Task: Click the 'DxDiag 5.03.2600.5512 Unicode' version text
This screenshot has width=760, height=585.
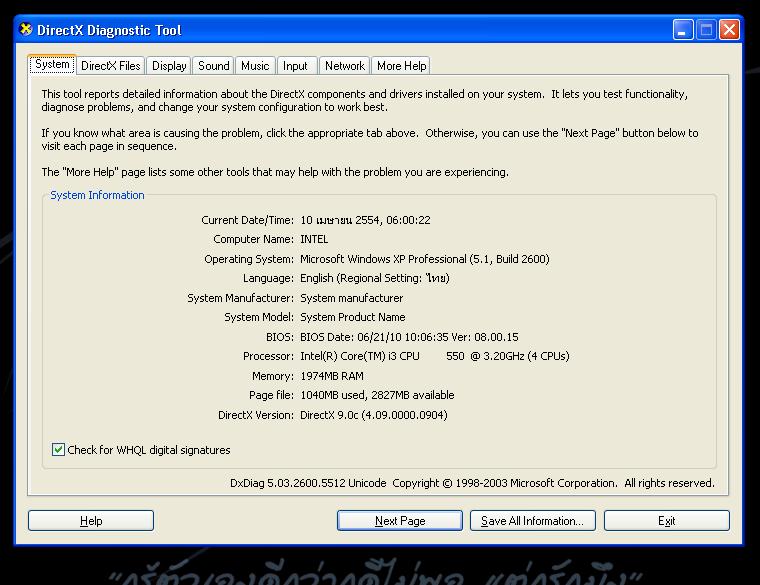Action: coord(308,483)
